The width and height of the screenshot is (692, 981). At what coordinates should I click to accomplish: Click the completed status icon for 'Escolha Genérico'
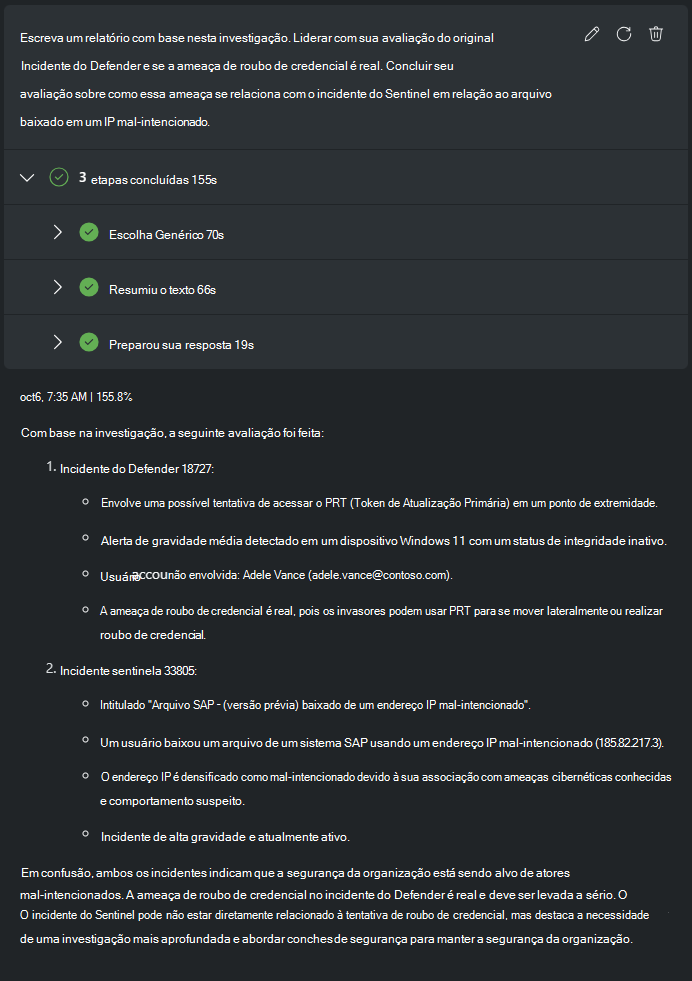[x=89, y=232]
